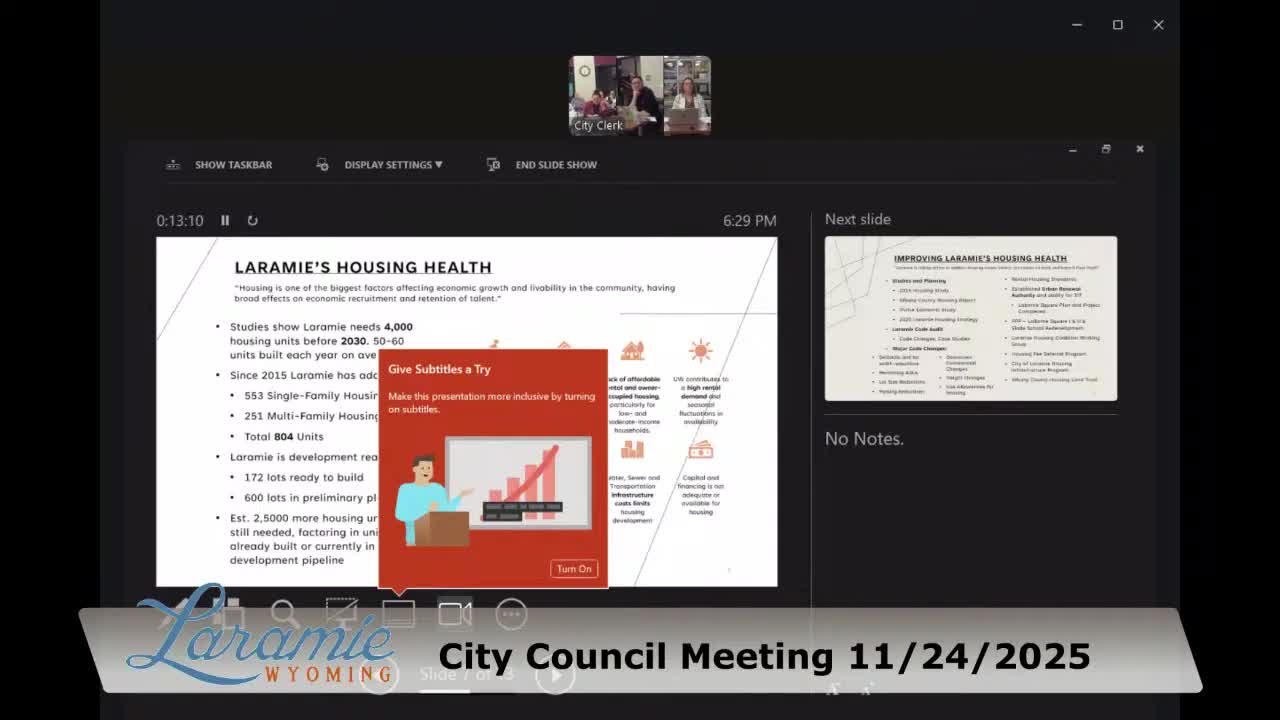Pause the presentation timer
This screenshot has height=720, width=1280.
(225, 220)
